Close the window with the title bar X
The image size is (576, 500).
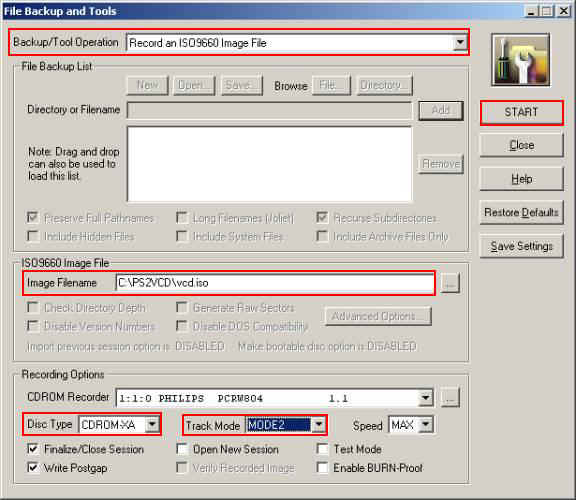click(564, 11)
